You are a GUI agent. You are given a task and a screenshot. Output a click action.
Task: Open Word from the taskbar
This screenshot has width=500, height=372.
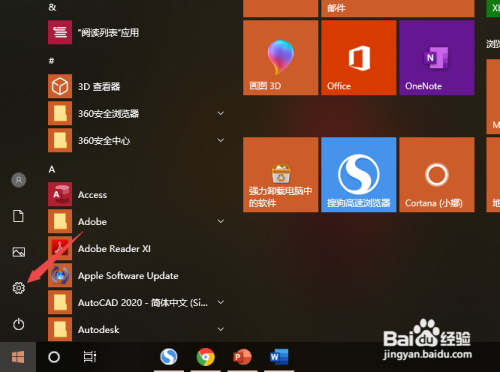279,357
